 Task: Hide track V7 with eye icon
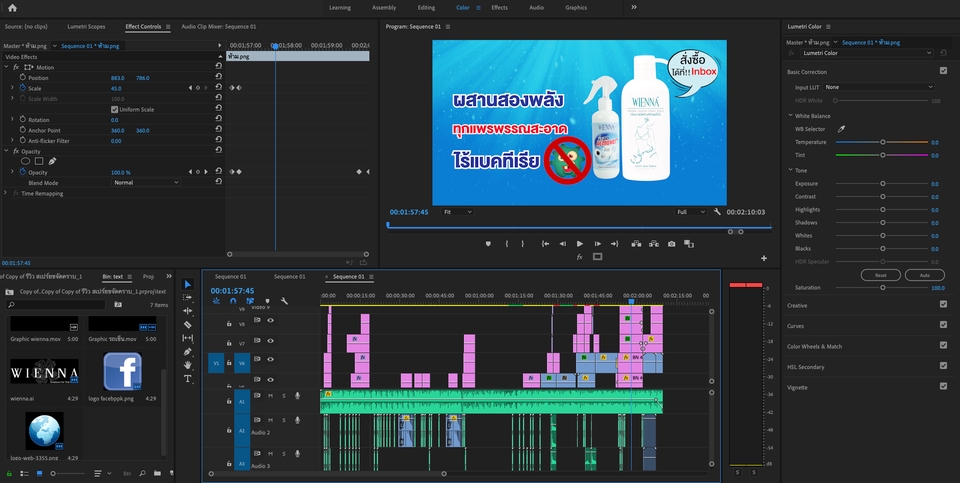click(271, 341)
